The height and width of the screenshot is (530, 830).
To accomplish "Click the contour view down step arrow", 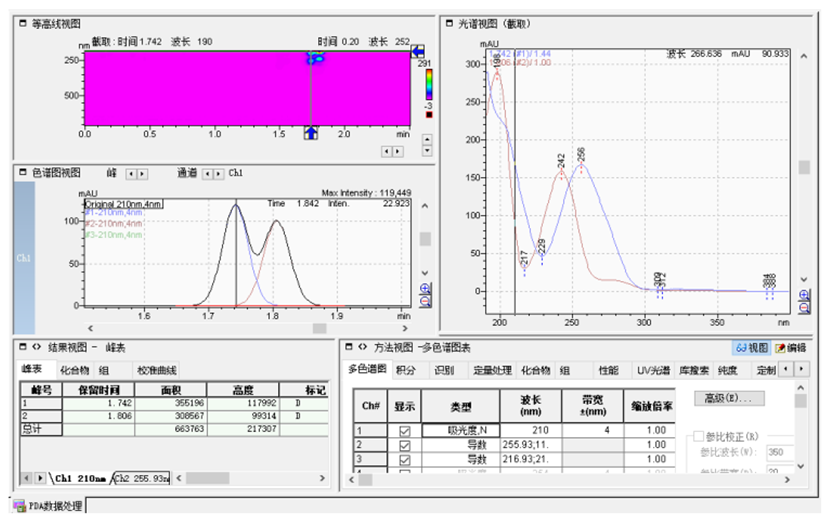I will click(427, 151).
